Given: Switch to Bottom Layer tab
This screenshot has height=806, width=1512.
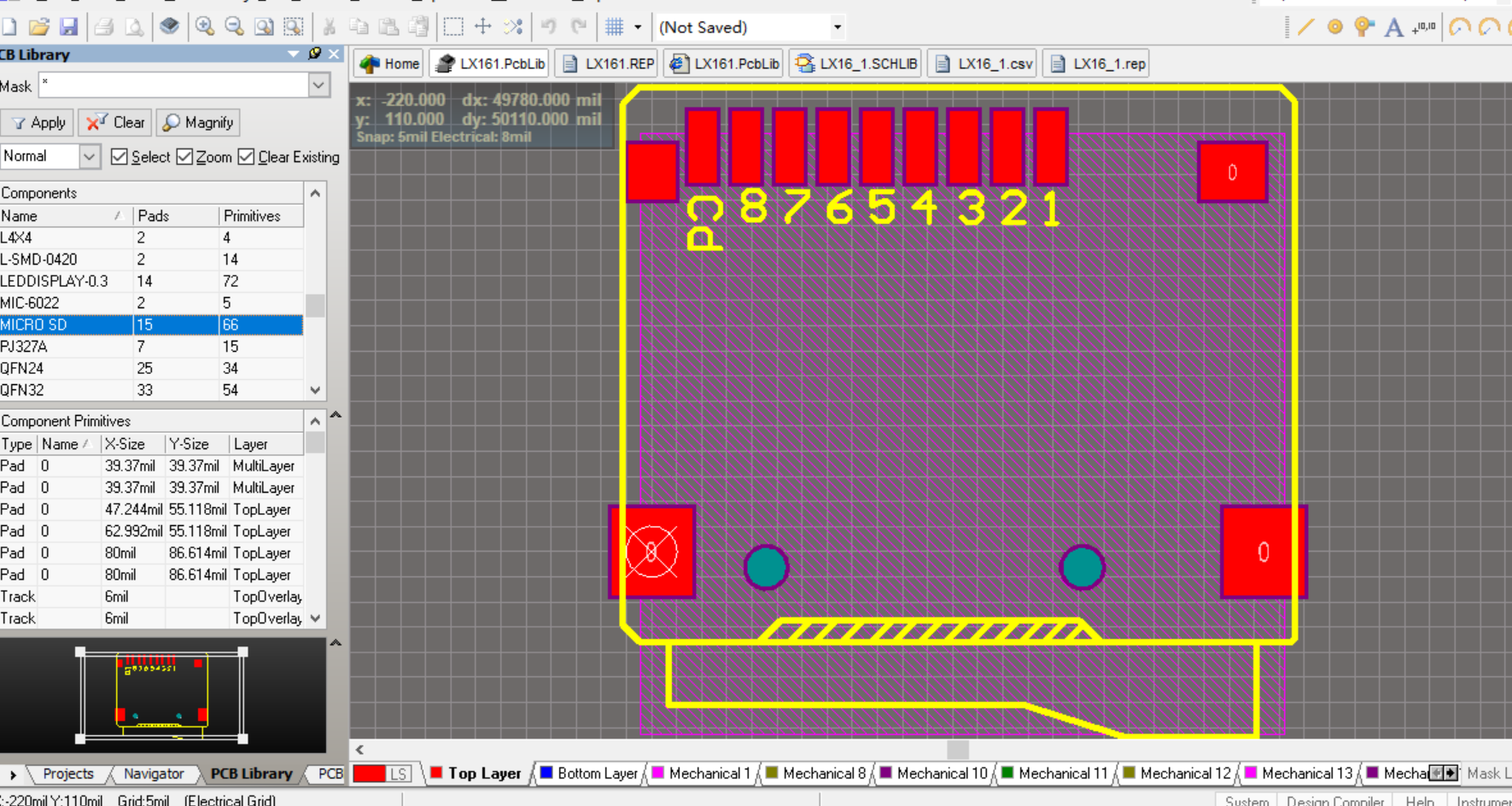Looking at the screenshot, I should pos(589,774).
